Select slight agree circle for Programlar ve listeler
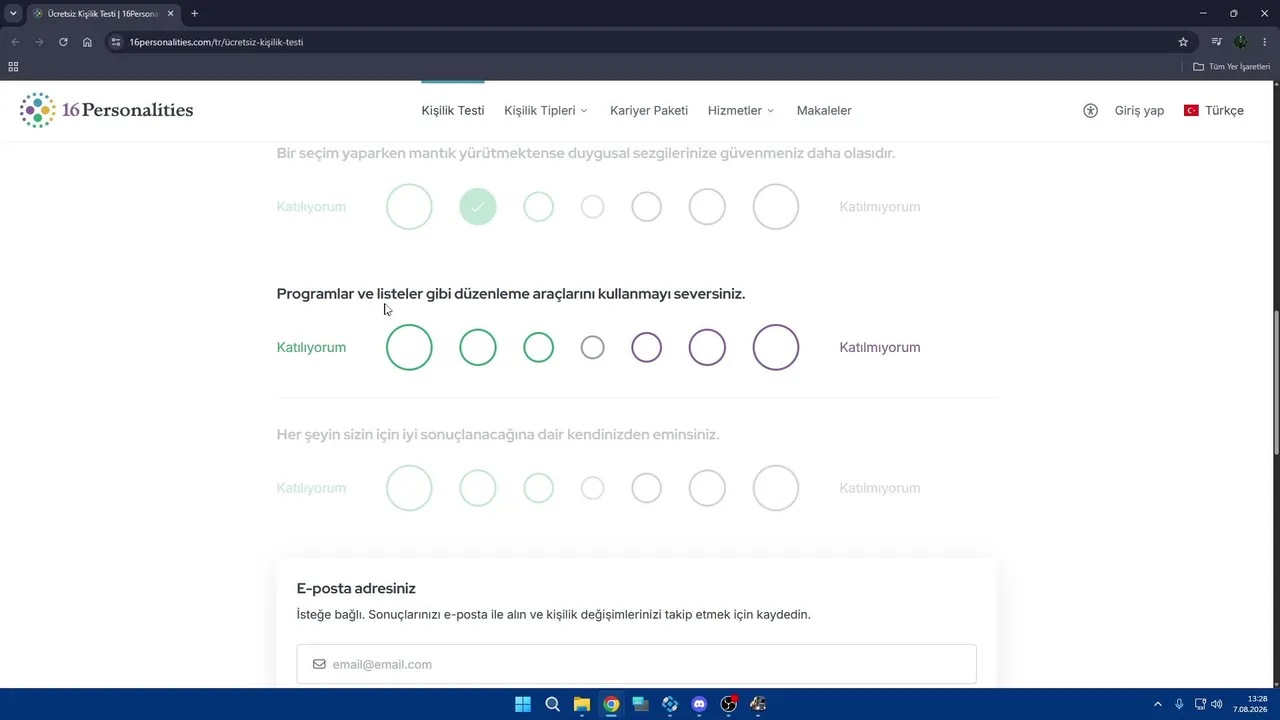The image size is (1280, 720). [538, 347]
